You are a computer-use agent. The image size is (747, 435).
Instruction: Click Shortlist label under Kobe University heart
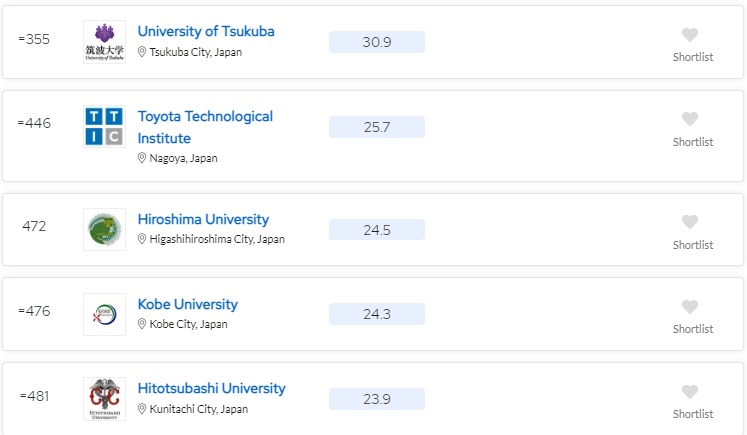point(693,329)
